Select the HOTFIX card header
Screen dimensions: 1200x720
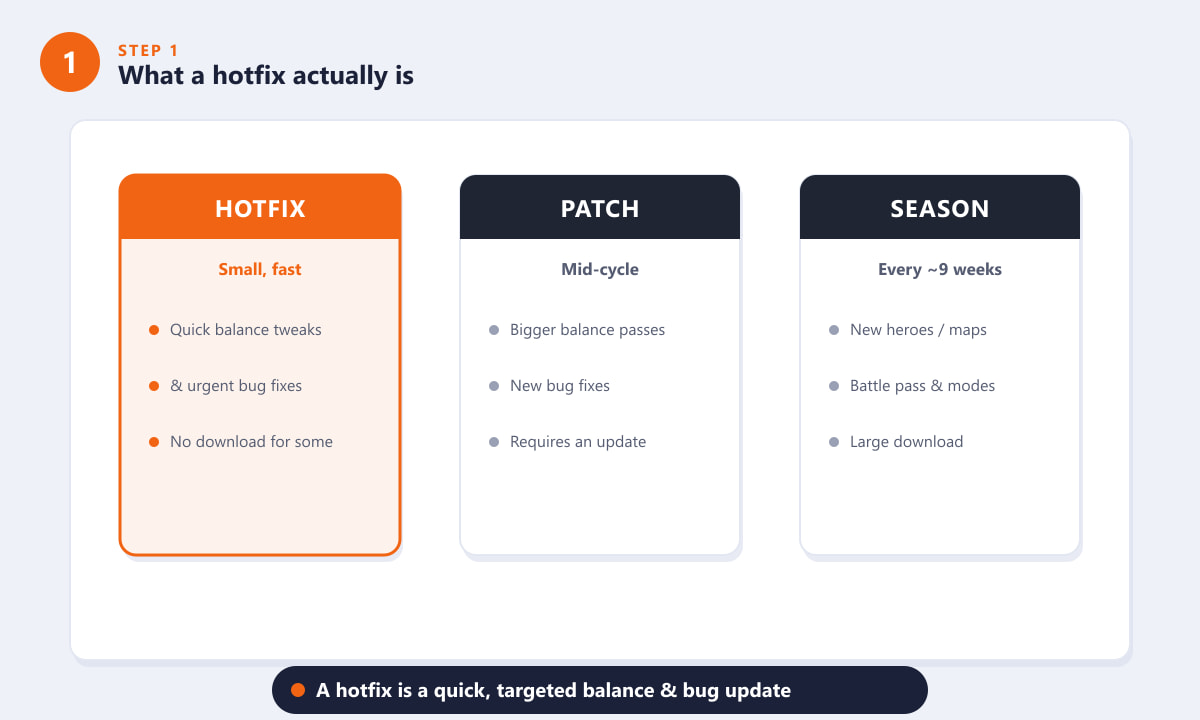point(260,208)
